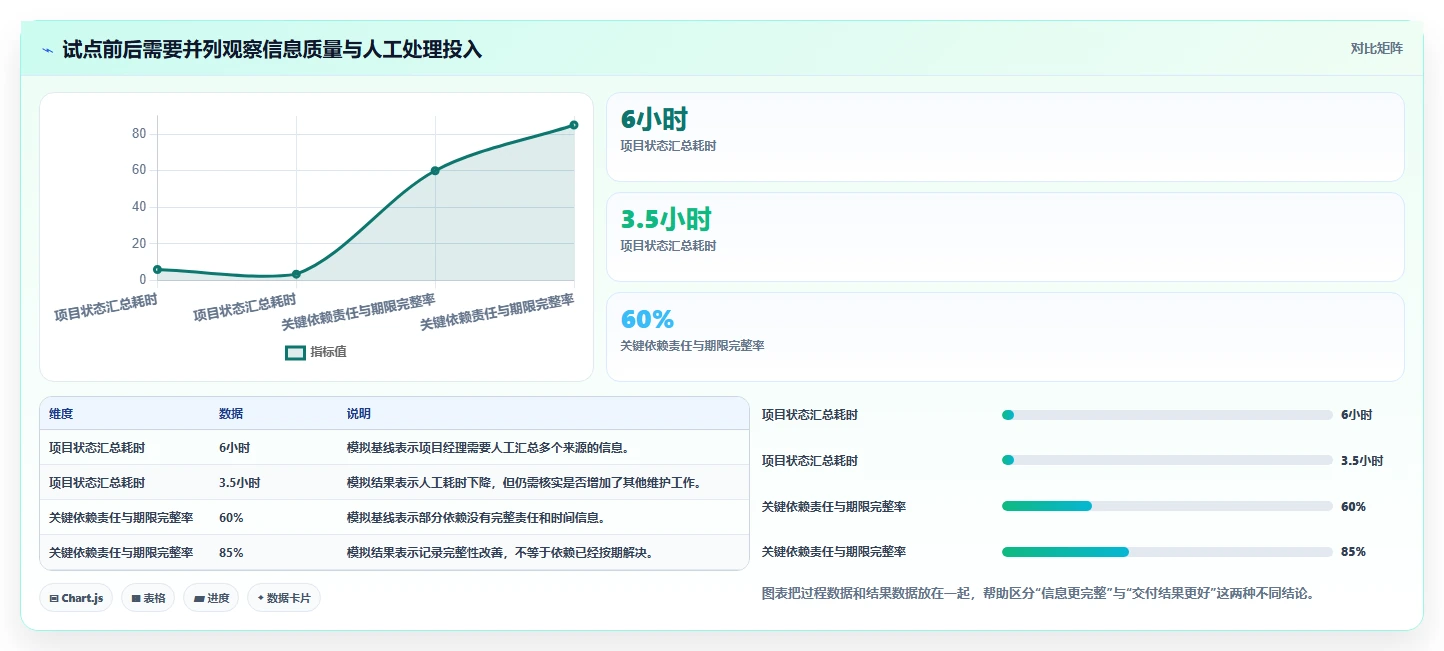Click the progress bar showing 6小时

click(x=1167, y=414)
